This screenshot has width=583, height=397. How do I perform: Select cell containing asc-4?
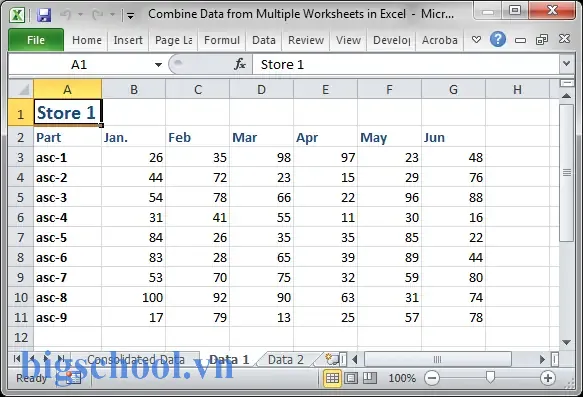[67, 217]
